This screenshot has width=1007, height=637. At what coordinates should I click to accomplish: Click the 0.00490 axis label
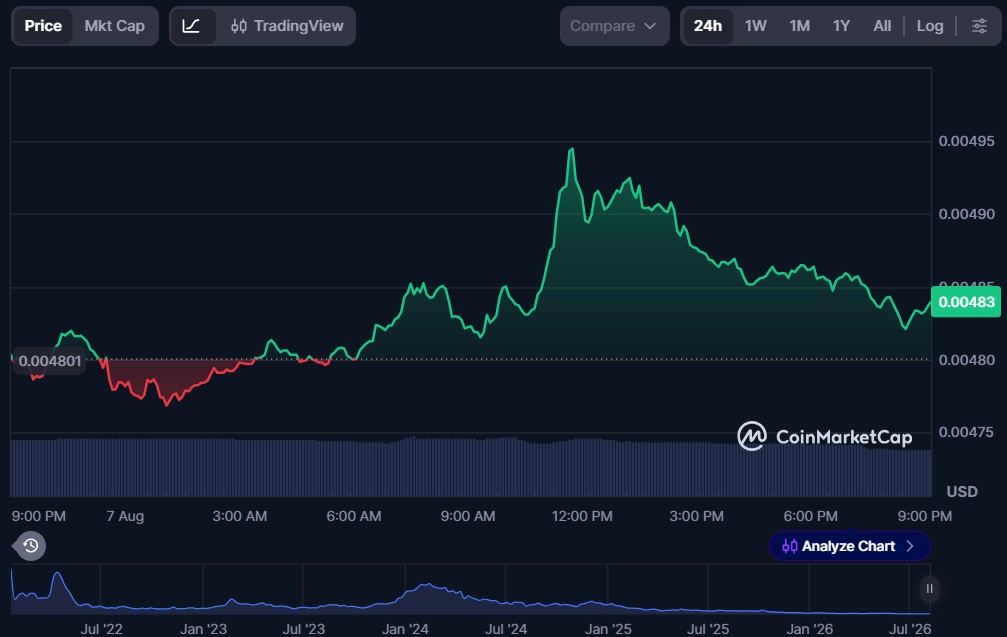967,214
